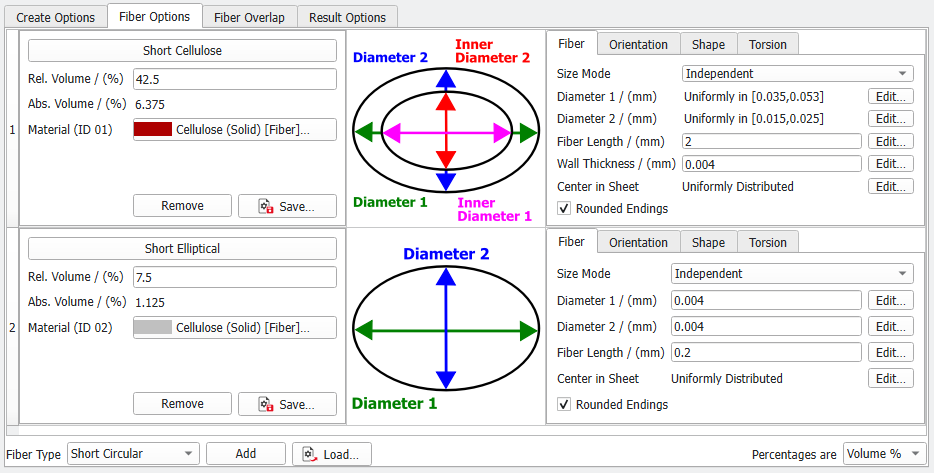Go to the Result Options tab
Image resolution: width=934 pixels, height=473 pixels.
347,17
